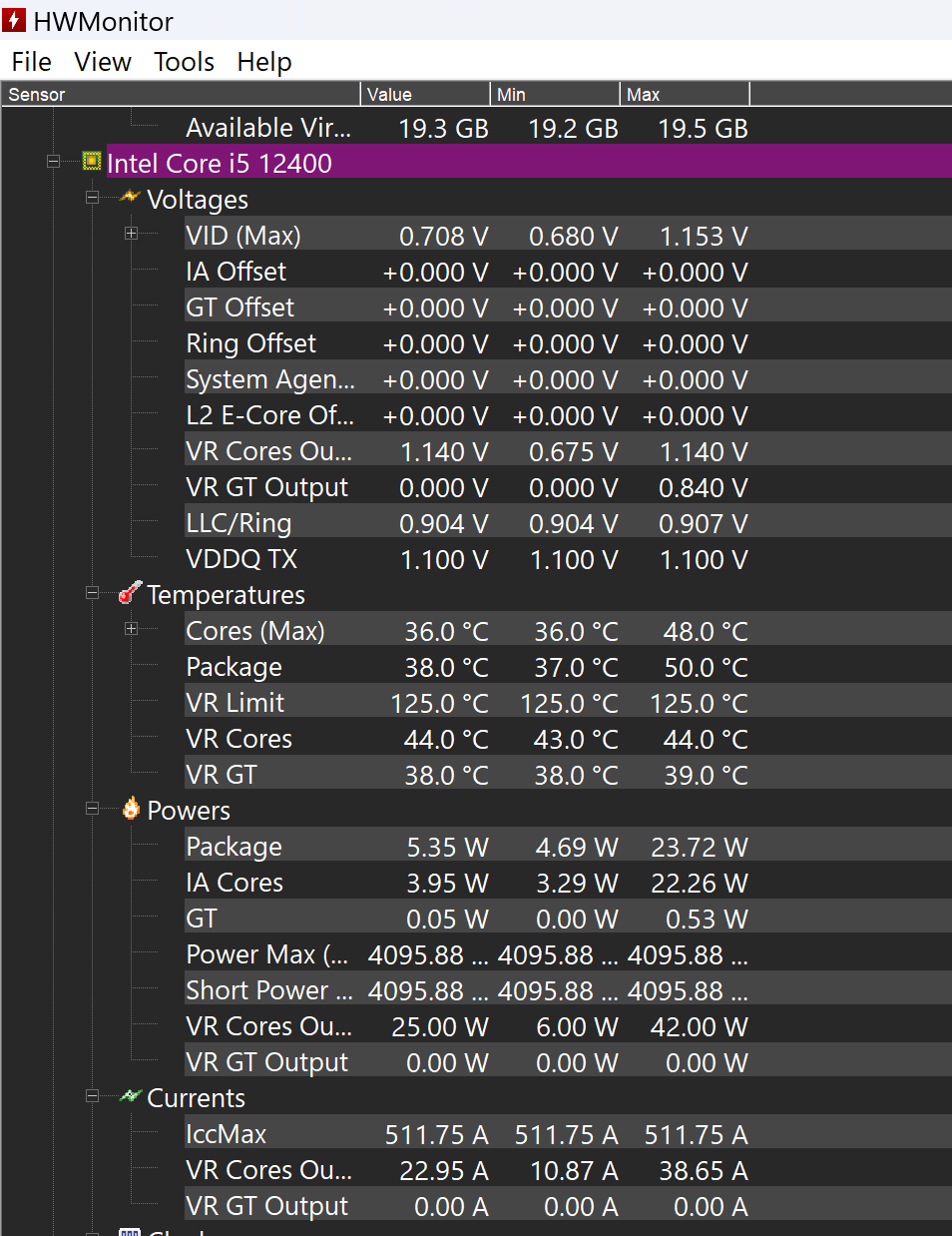952x1236 pixels.
Task: Click the Currents group label
Action: tap(197, 1098)
